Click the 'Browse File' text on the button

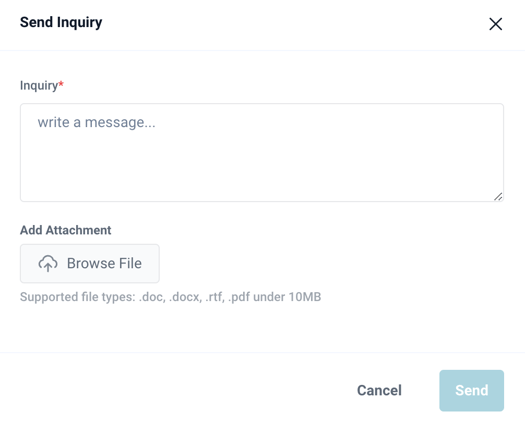[x=104, y=263]
